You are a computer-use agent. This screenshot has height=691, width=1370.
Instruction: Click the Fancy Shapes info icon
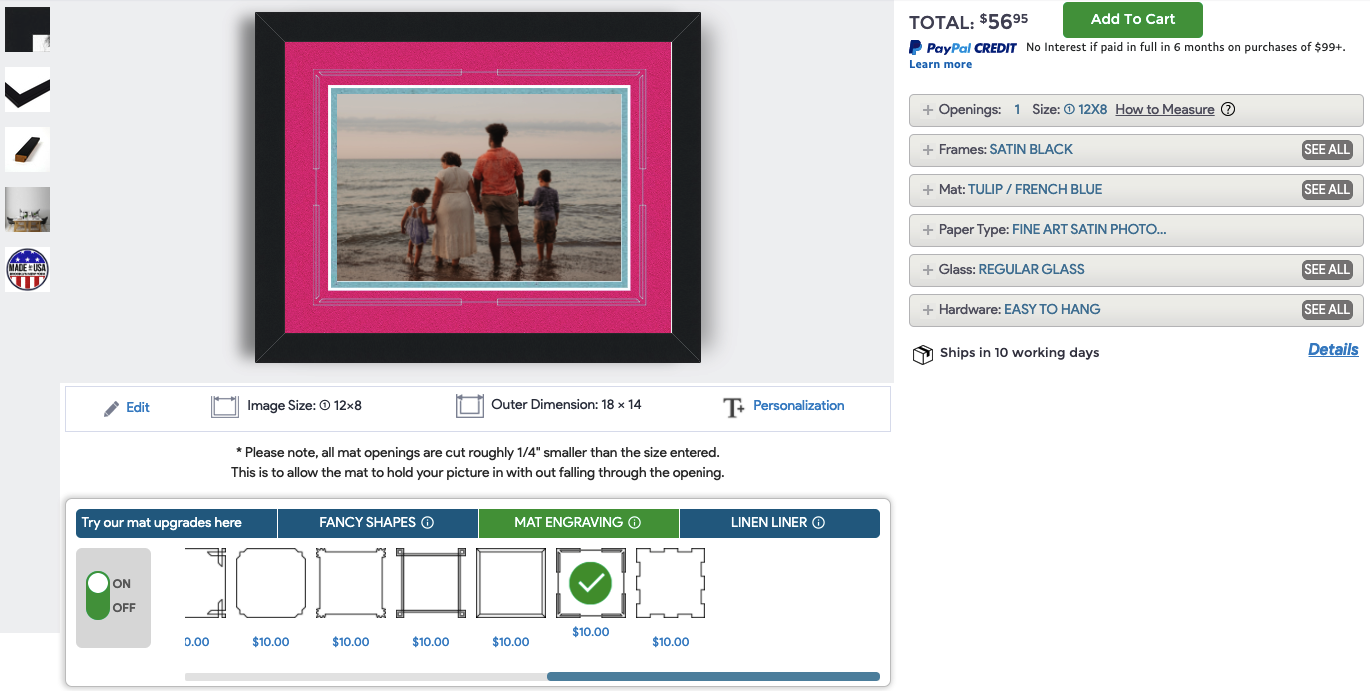pyautogui.click(x=427, y=523)
